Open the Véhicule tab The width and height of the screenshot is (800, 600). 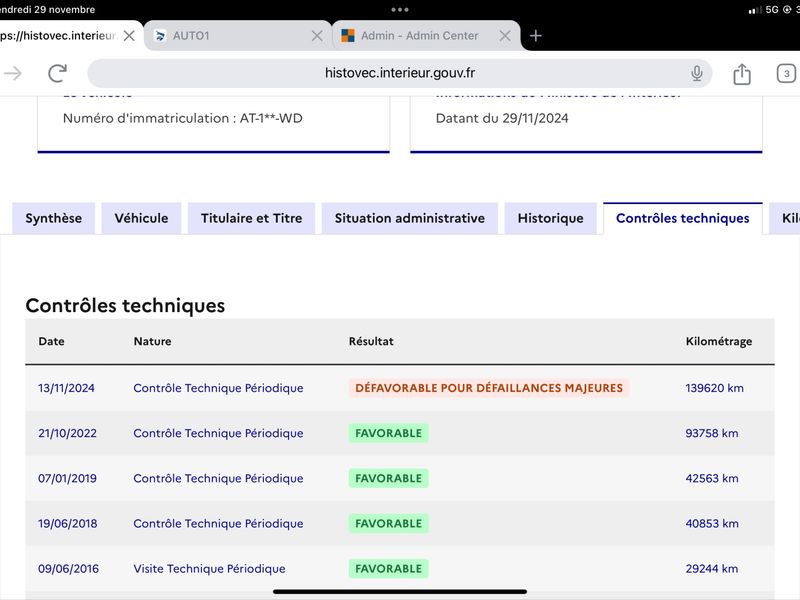[141, 218]
